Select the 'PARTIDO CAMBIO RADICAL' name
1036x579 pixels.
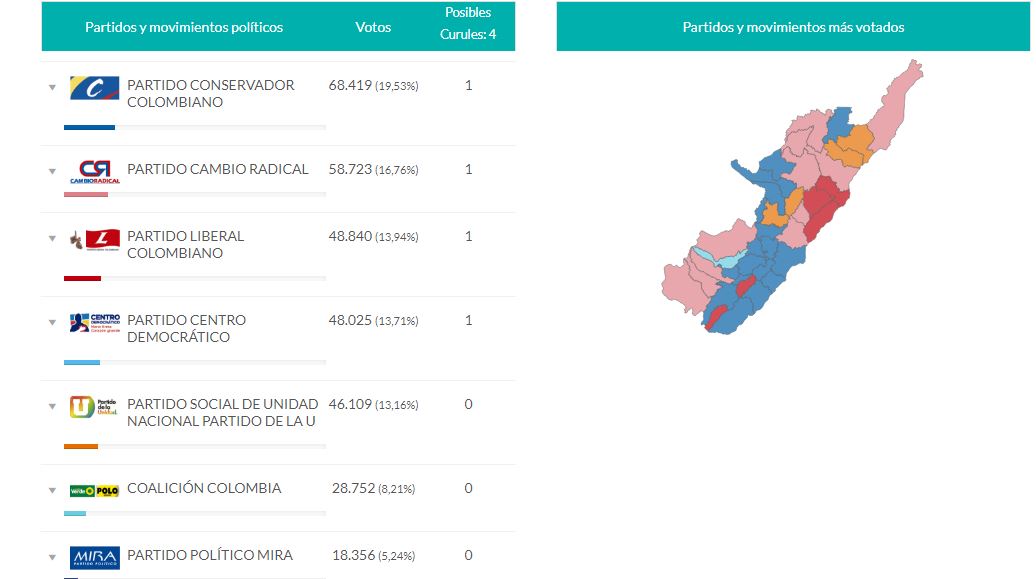(217, 169)
